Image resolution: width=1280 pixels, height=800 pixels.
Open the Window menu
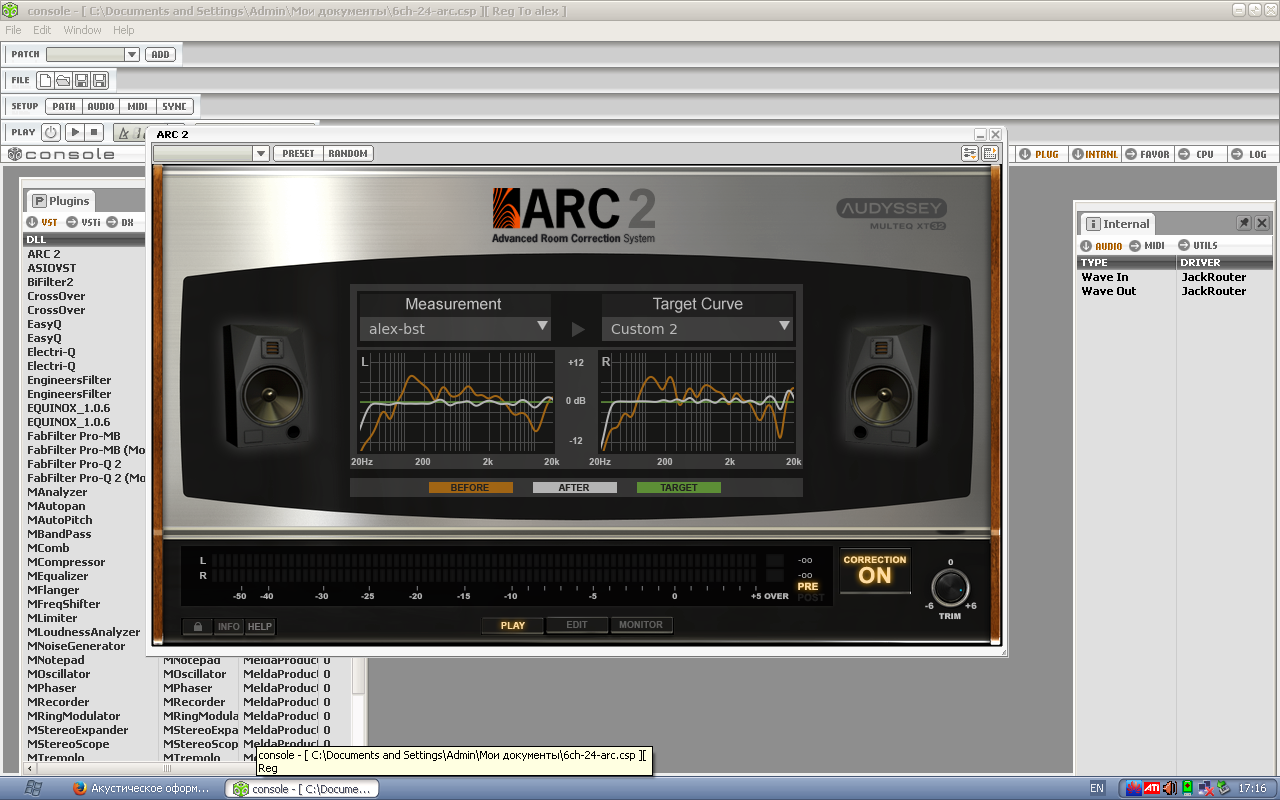(82, 30)
